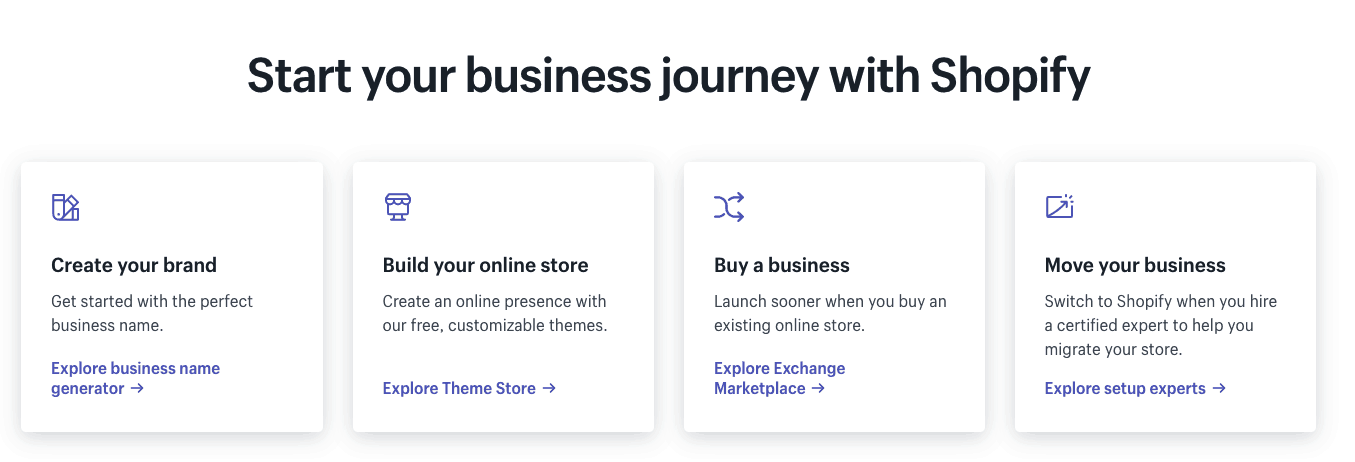Click the migrate icon above Move your business
The width and height of the screenshot is (1355, 462).
point(1059,207)
